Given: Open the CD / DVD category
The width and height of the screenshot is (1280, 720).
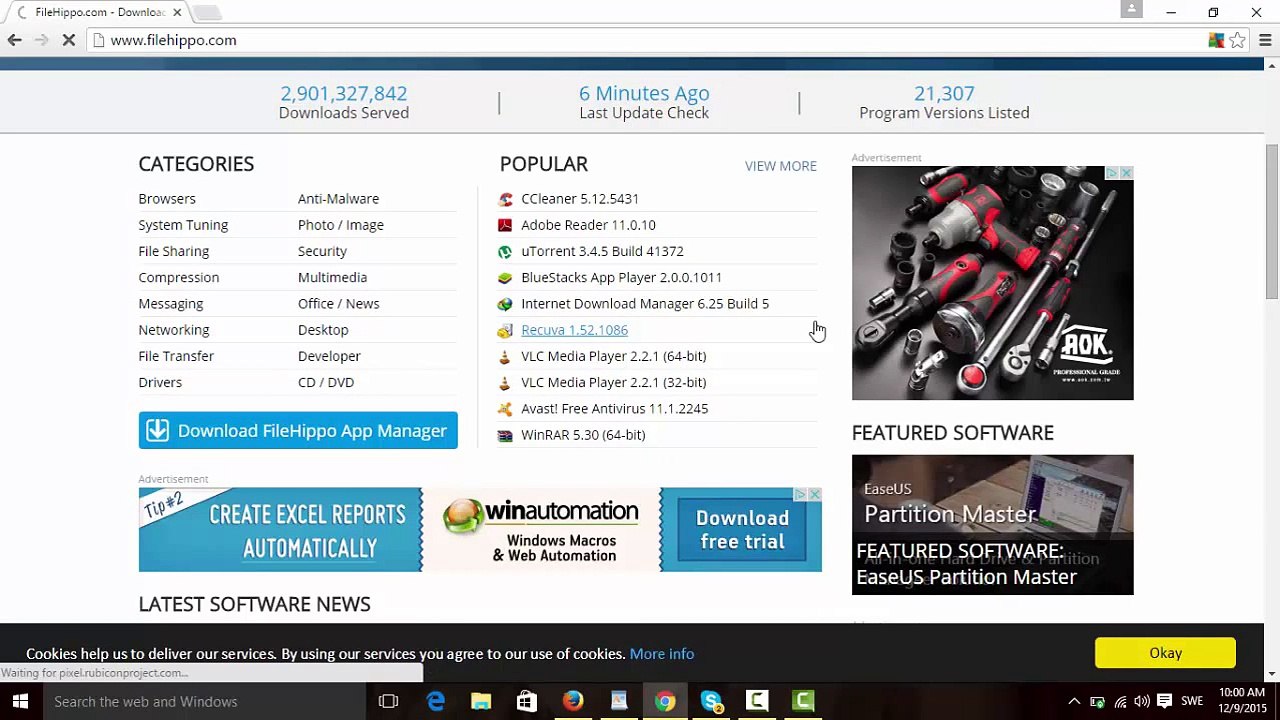Looking at the screenshot, I should [326, 383].
